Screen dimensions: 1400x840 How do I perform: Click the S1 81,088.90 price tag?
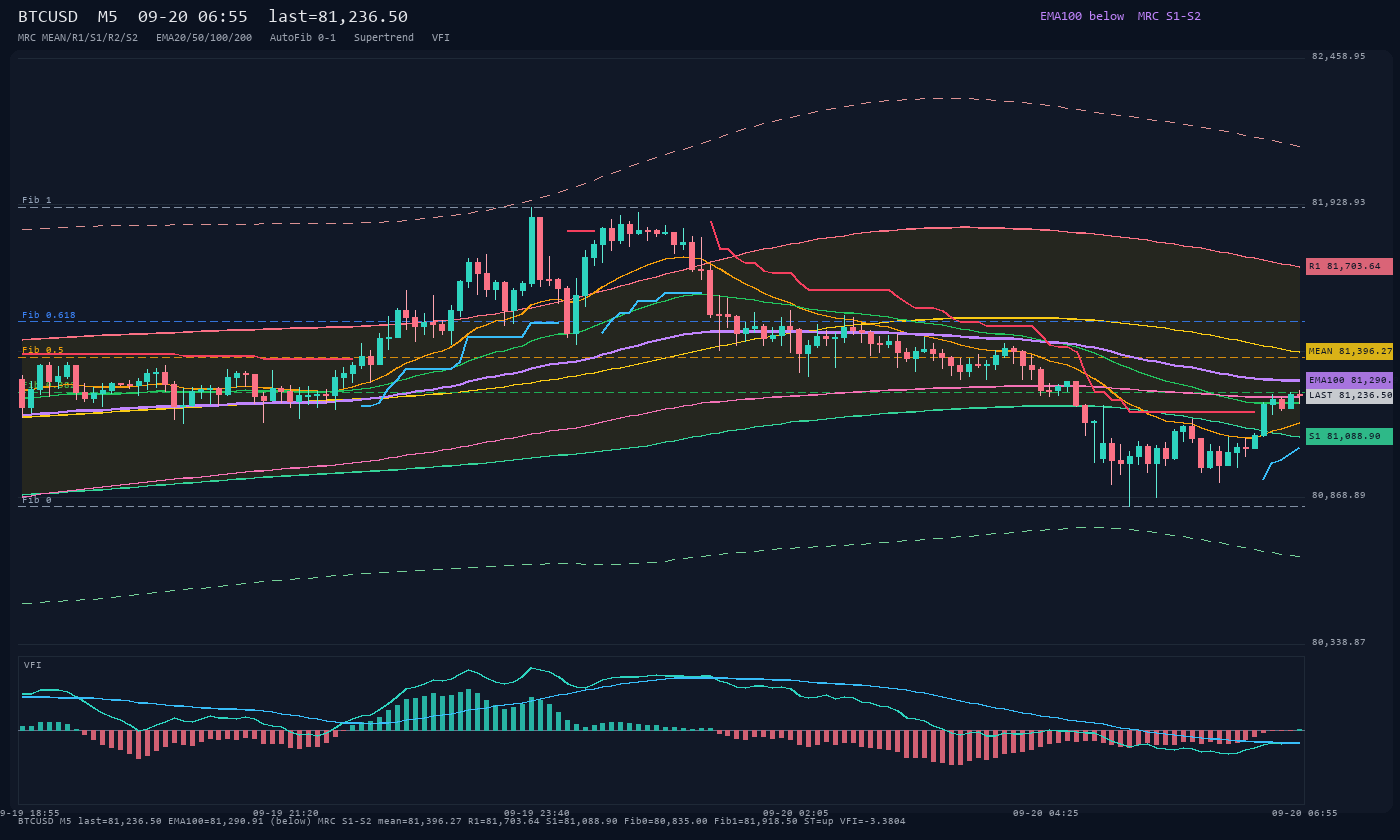[1349, 436]
